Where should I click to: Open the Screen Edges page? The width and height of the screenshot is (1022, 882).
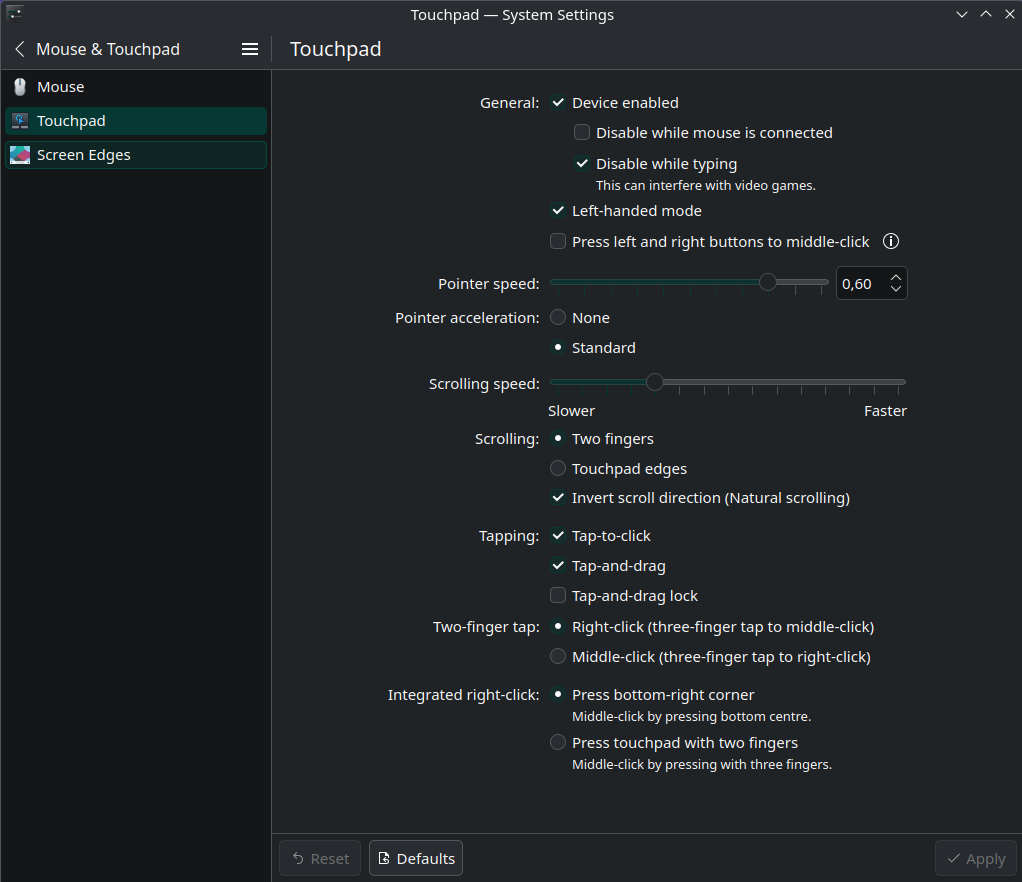click(x=136, y=154)
